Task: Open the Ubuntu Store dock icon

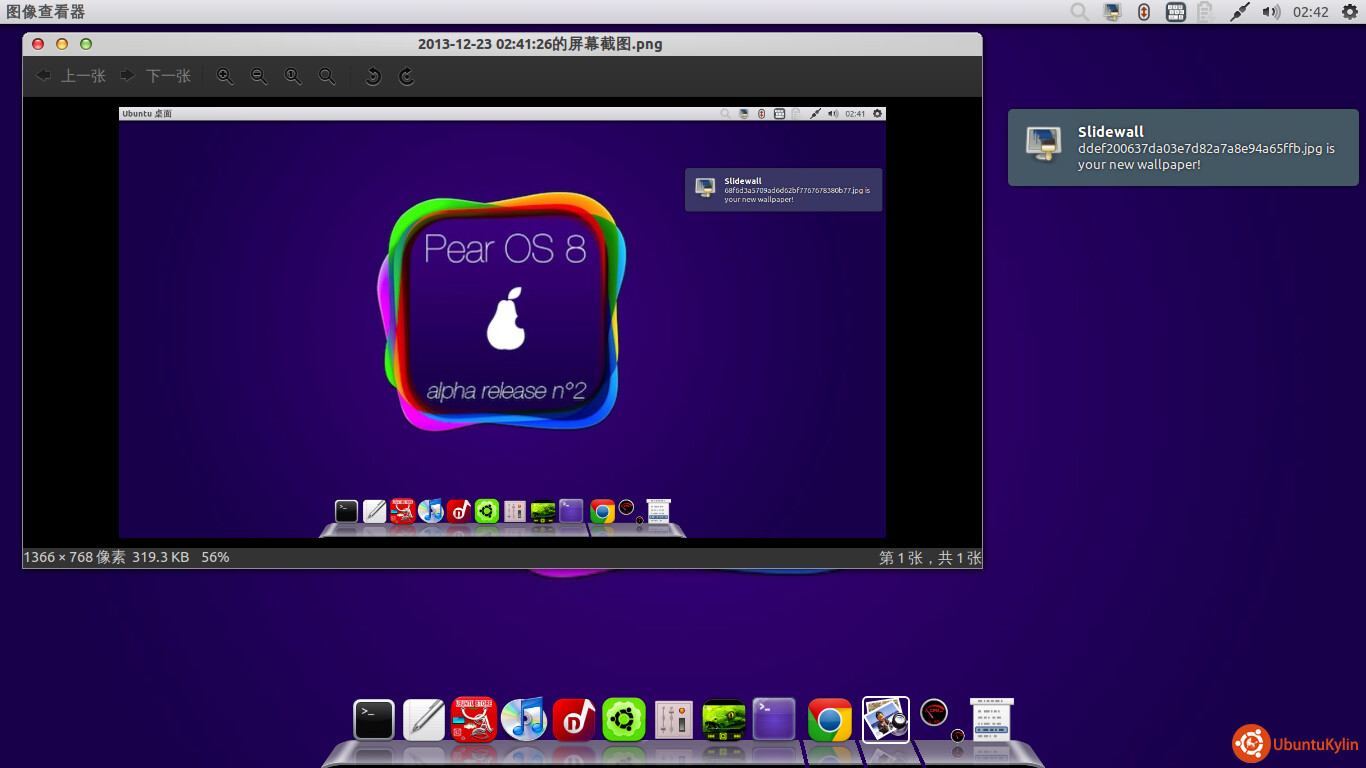Action: pyautogui.click(x=474, y=719)
